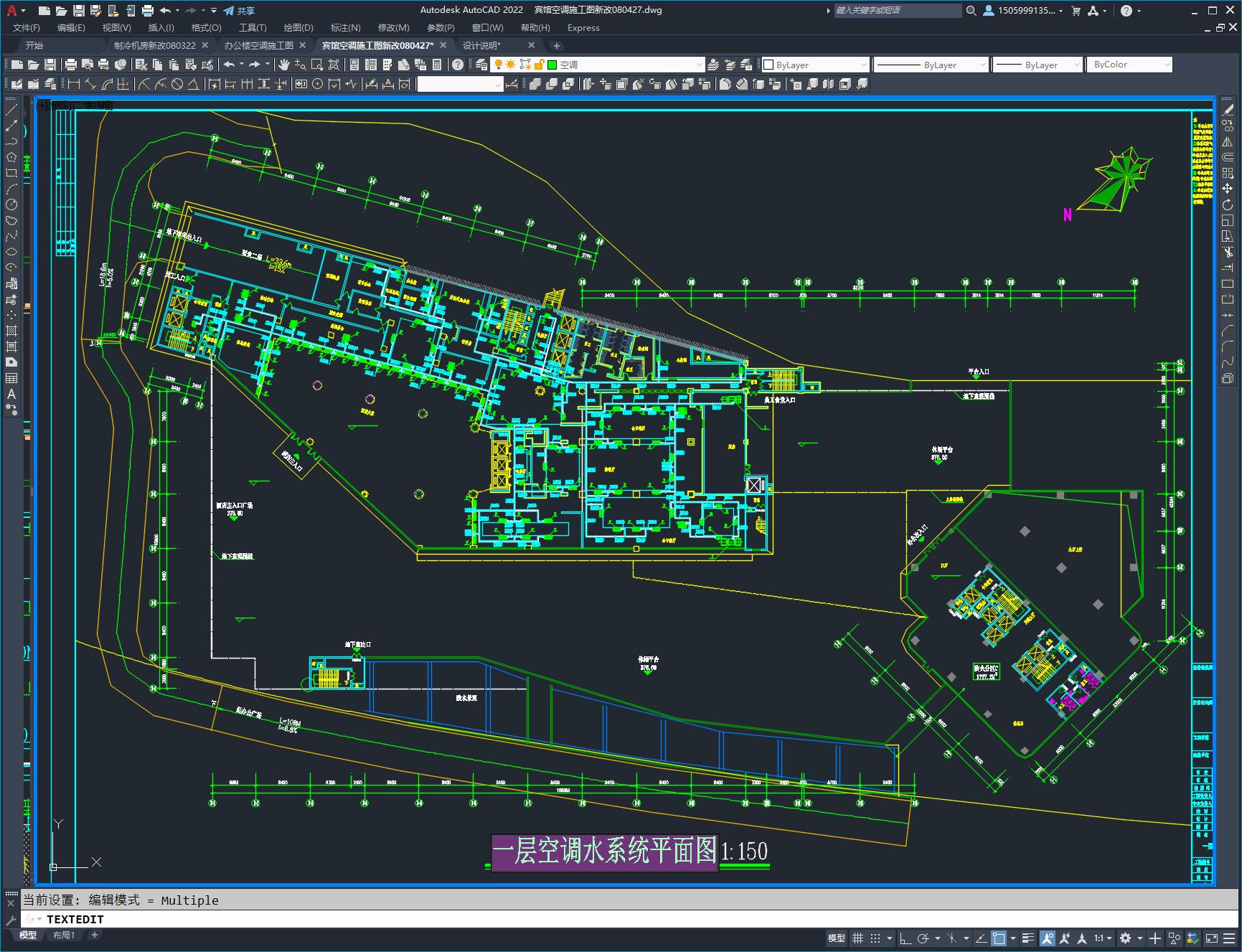Image resolution: width=1242 pixels, height=952 pixels.
Task: Click the Help question mark icon in the standard toolbar
Action: click(458, 65)
